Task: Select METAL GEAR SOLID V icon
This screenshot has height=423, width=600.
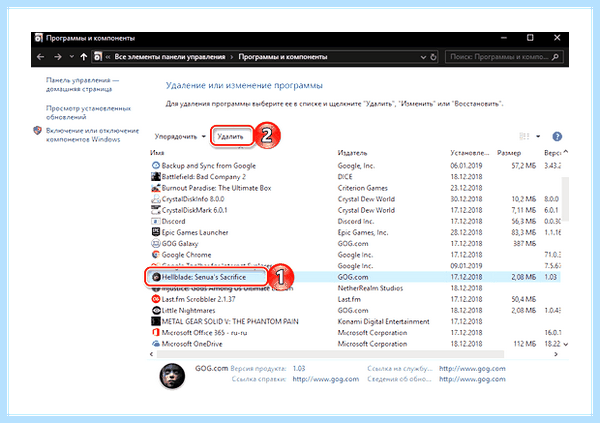Action: click(x=156, y=321)
